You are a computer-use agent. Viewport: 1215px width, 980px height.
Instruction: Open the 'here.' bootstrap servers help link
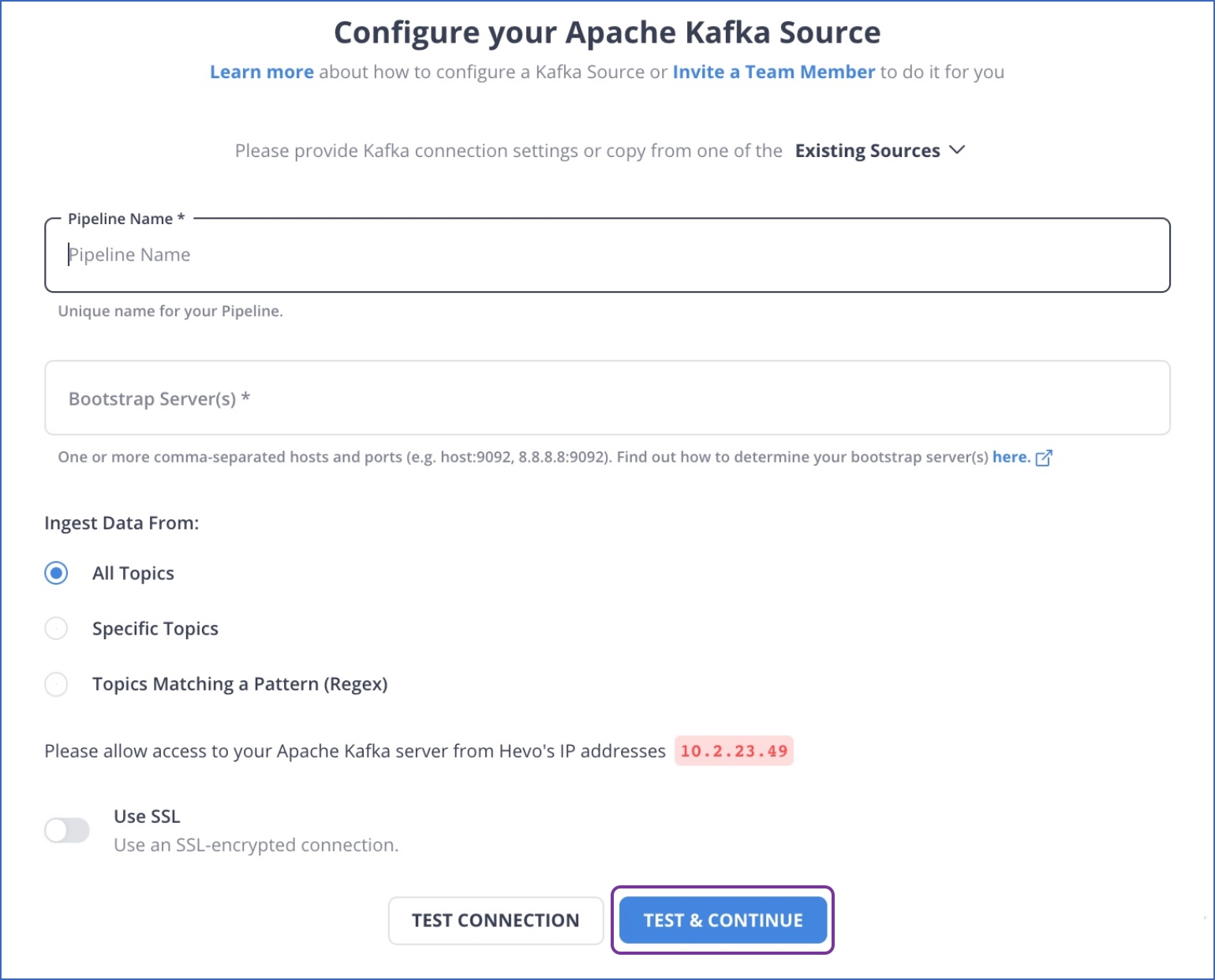1011,457
